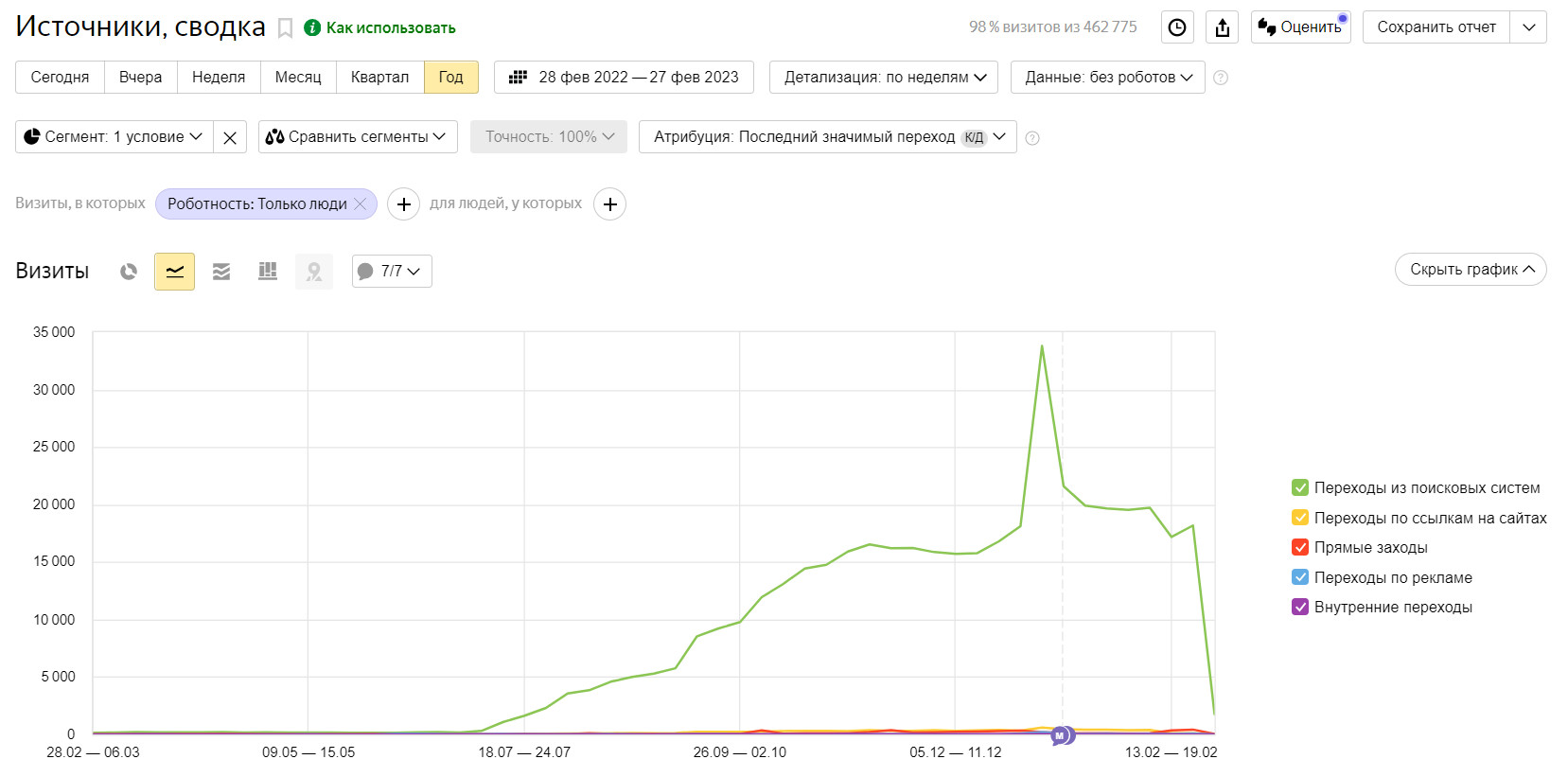
Task: Toggle Переходы по рекламе checkbox
Action: [1300, 577]
